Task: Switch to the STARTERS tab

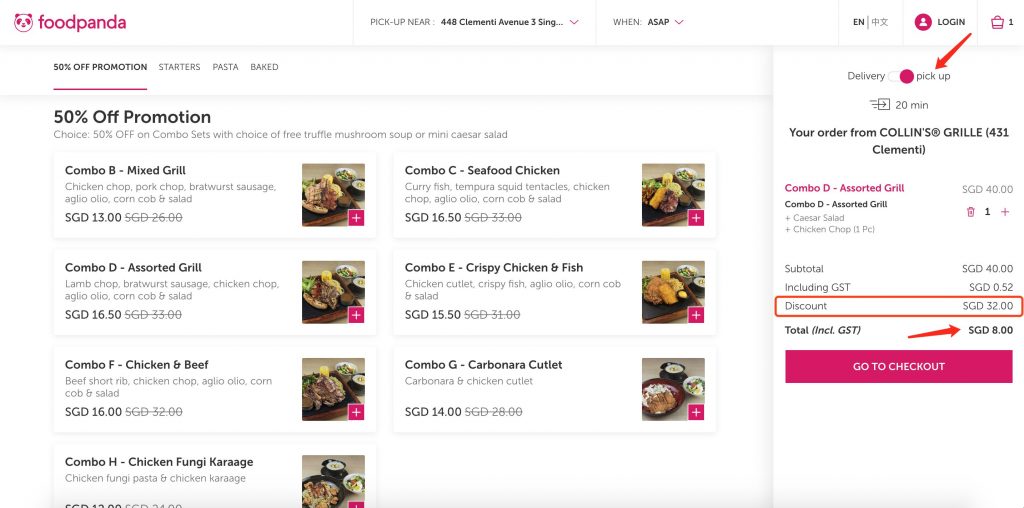Action: [179, 67]
